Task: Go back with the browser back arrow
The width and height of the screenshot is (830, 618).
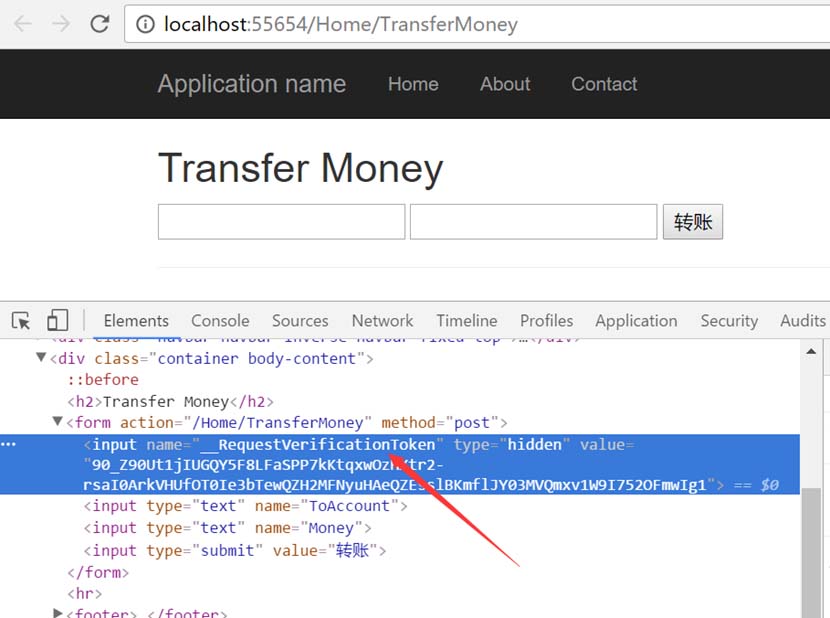Action: coord(22,24)
